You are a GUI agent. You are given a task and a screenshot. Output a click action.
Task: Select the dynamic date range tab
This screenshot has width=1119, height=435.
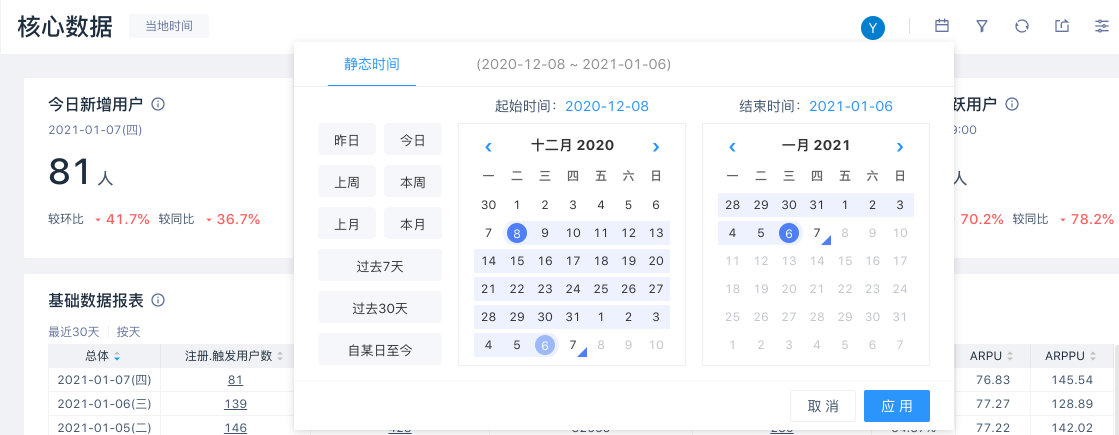tap(573, 64)
